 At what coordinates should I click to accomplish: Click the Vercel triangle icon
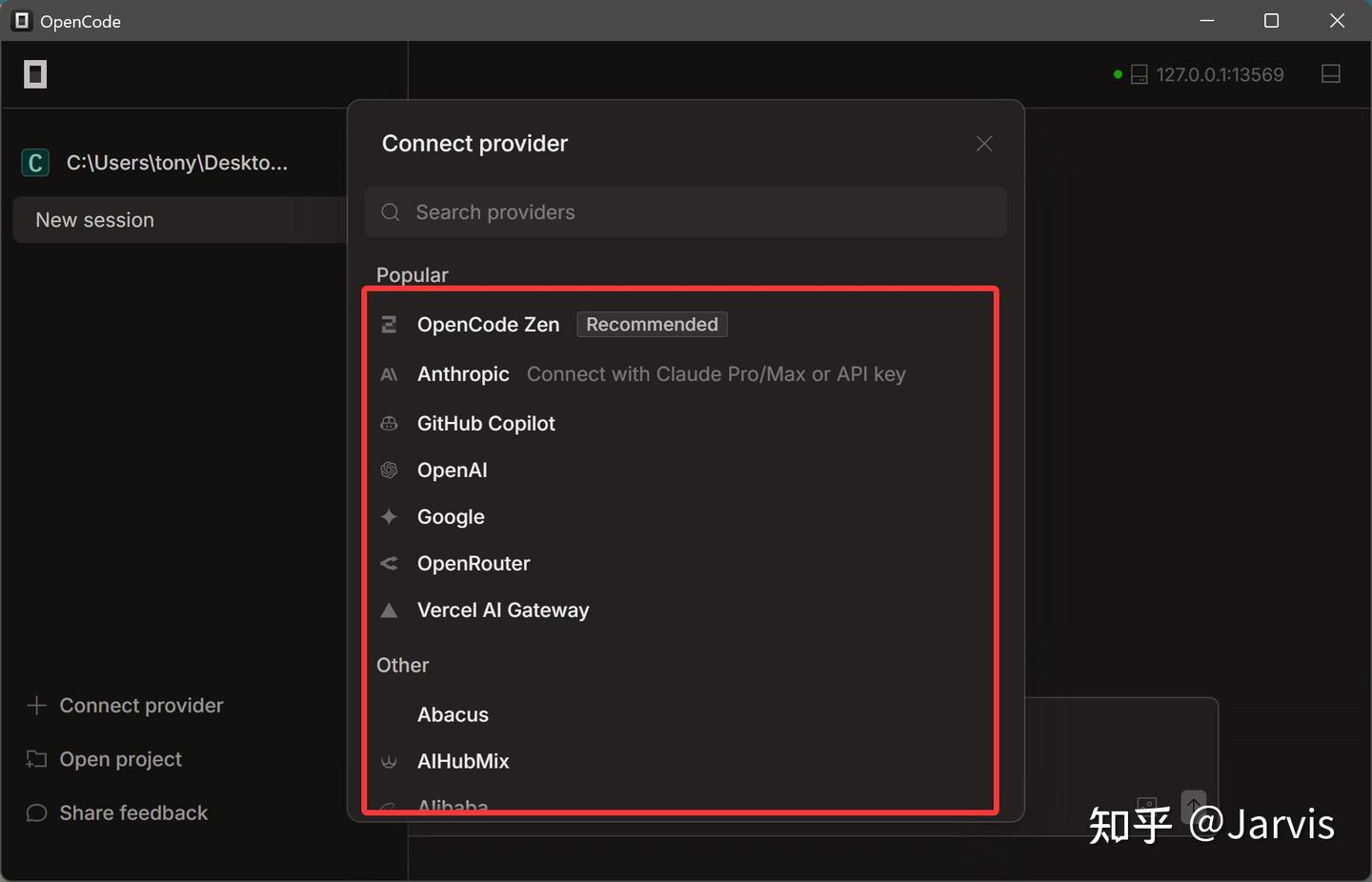389,611
